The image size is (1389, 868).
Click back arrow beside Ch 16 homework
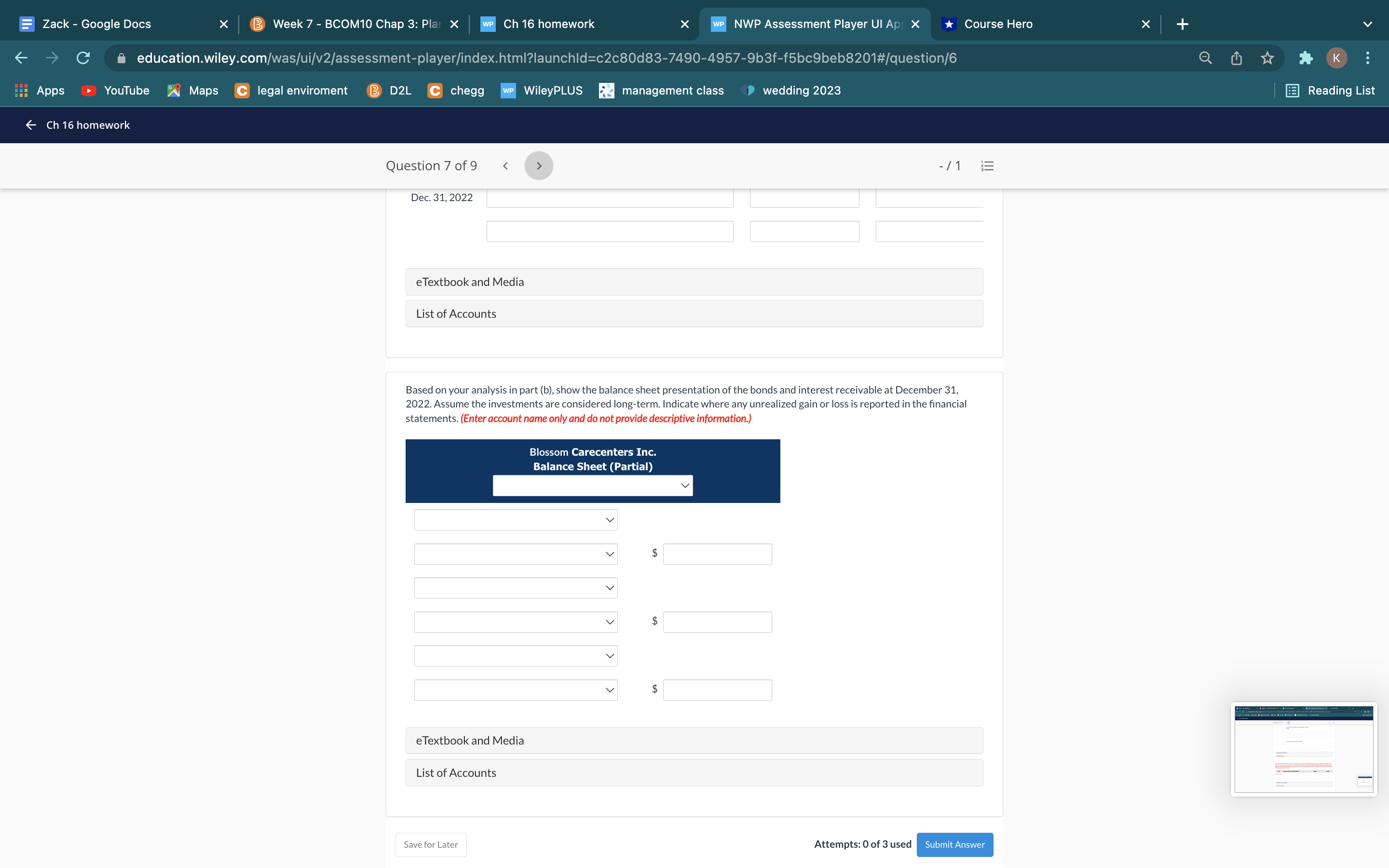point(31,125)
